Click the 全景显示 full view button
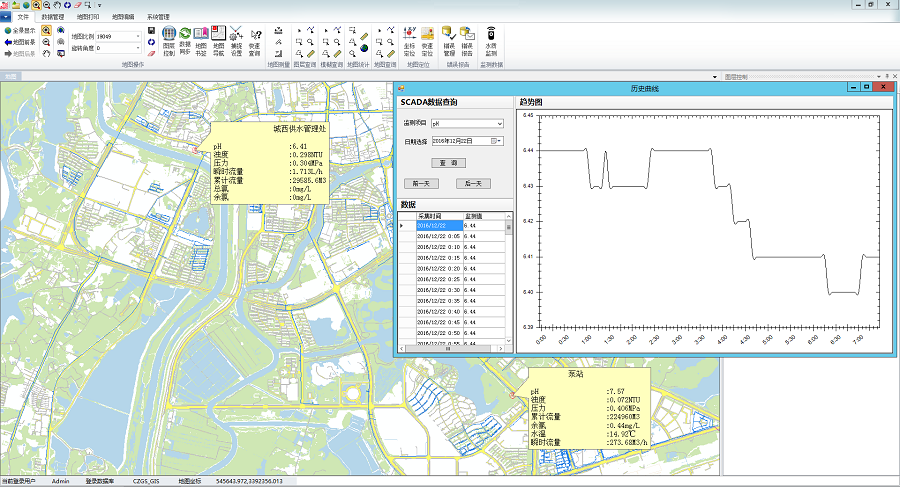 pos(20,31)
